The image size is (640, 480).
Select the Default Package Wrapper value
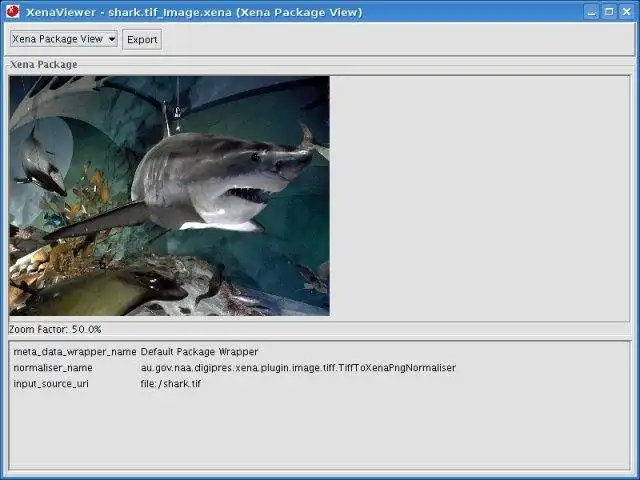click(x=199, y=352)
